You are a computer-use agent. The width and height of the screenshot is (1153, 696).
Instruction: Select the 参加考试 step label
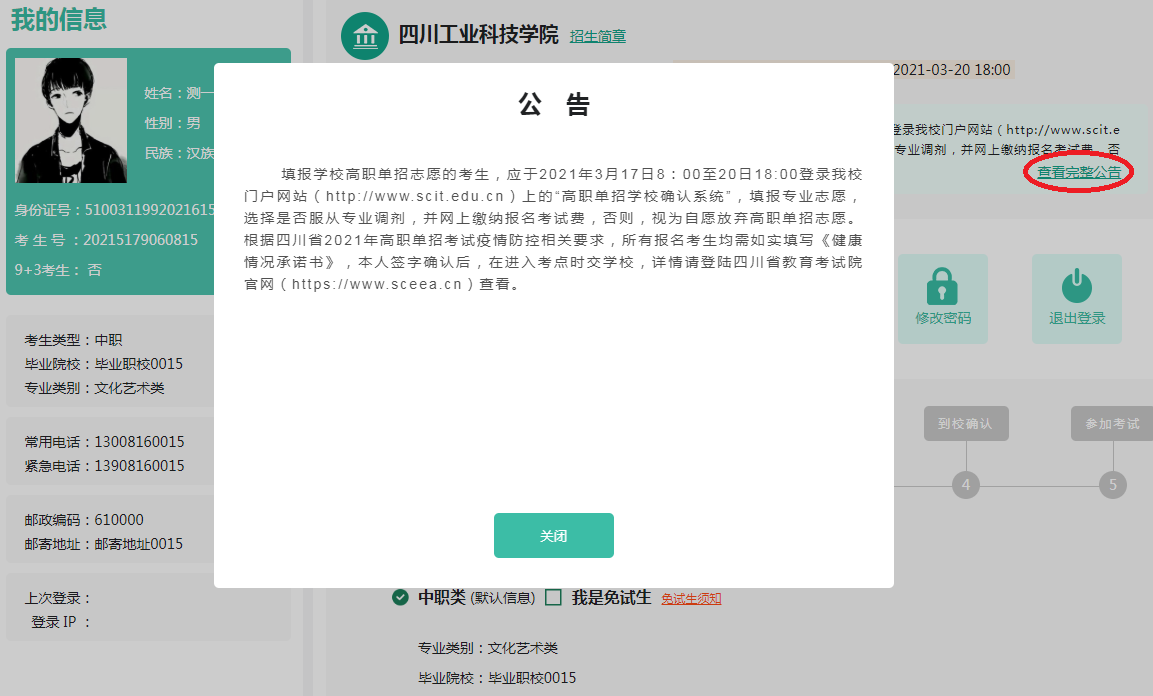1111,424
